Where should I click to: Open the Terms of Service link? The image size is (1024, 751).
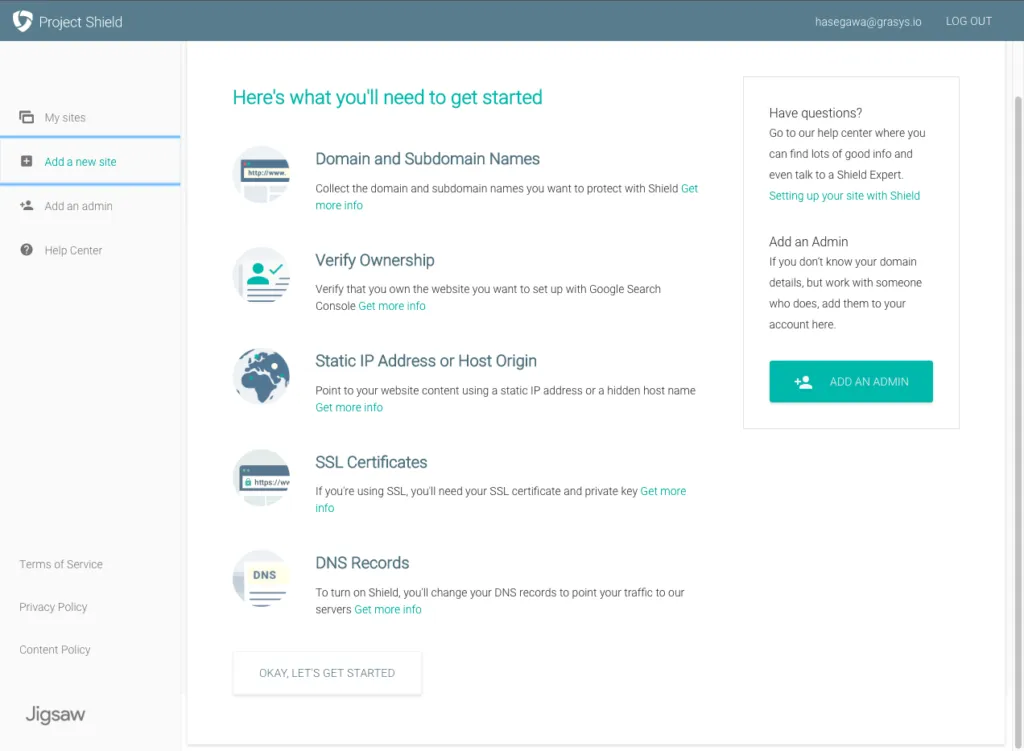[x=61, y=564]
